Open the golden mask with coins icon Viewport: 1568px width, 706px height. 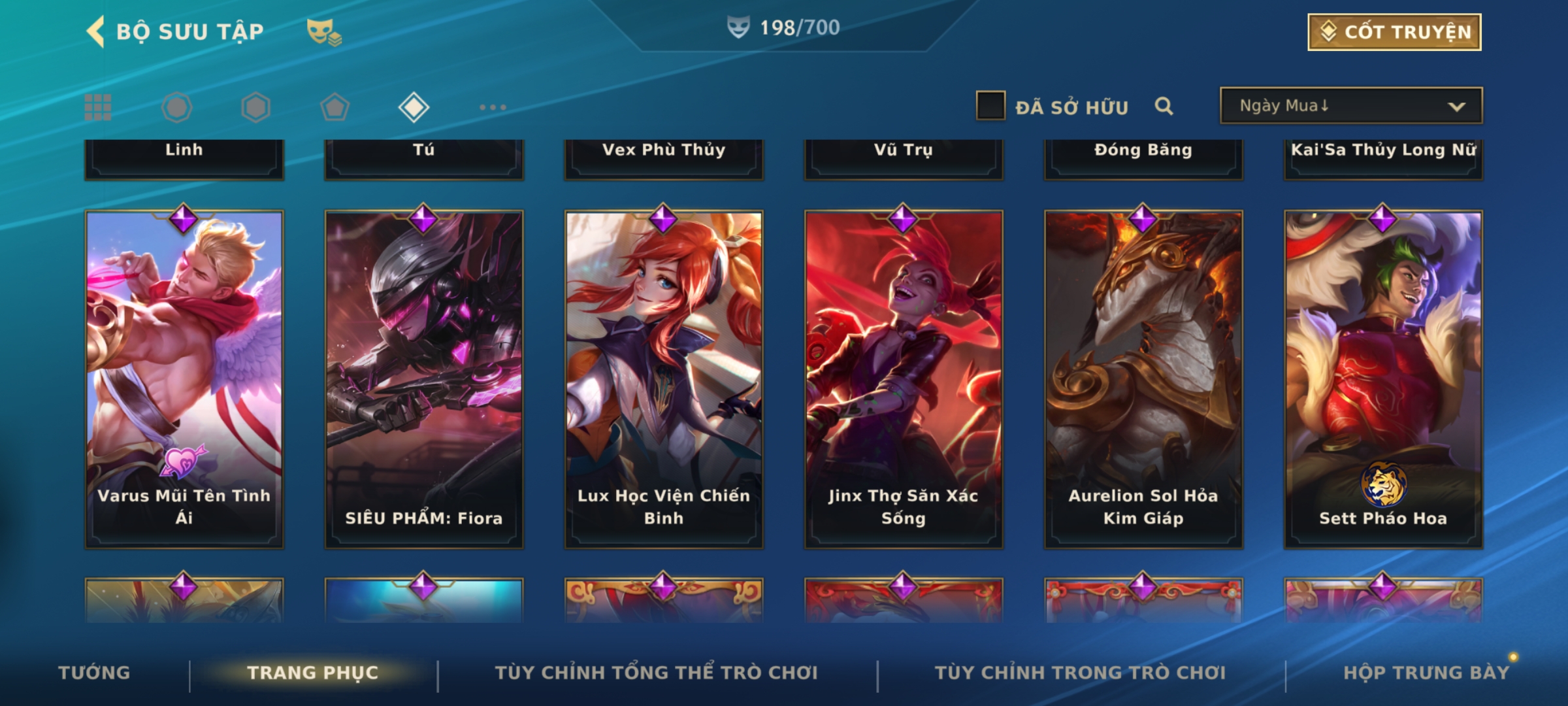coord(324,32)
